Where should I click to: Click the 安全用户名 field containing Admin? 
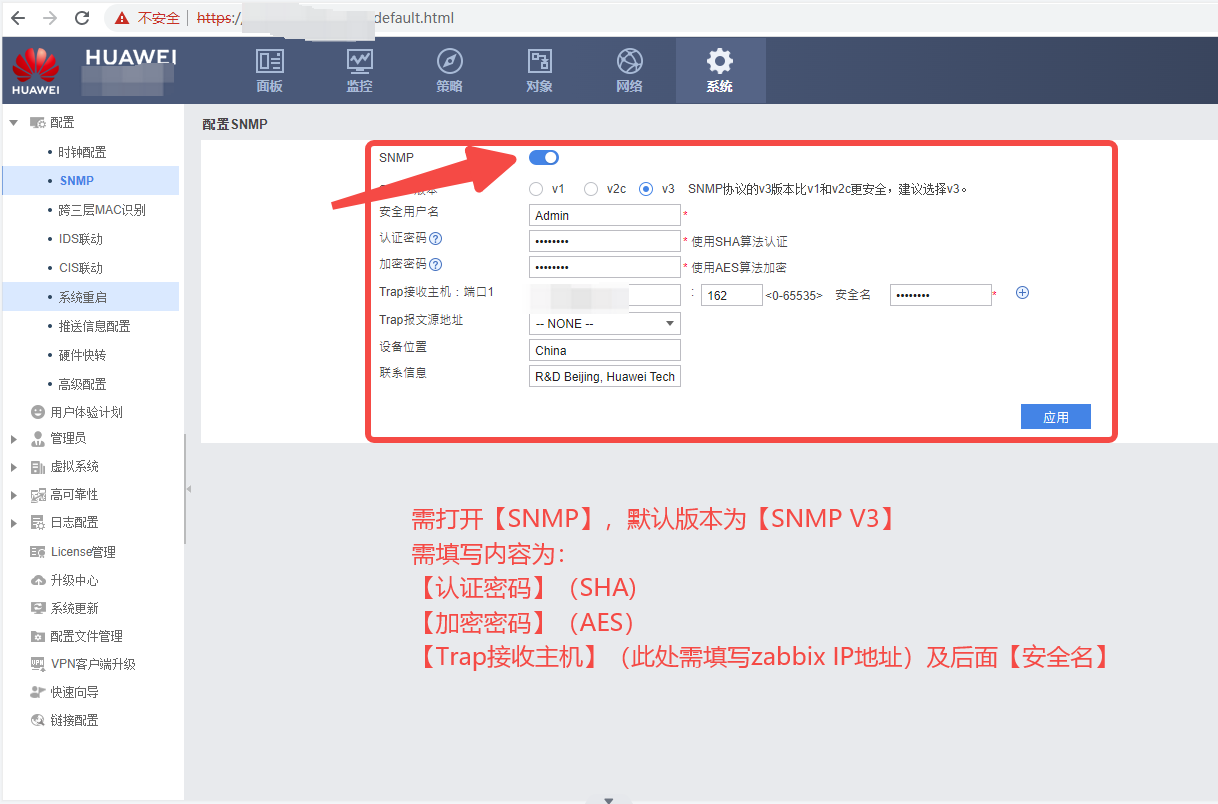[x=605, y=215]
